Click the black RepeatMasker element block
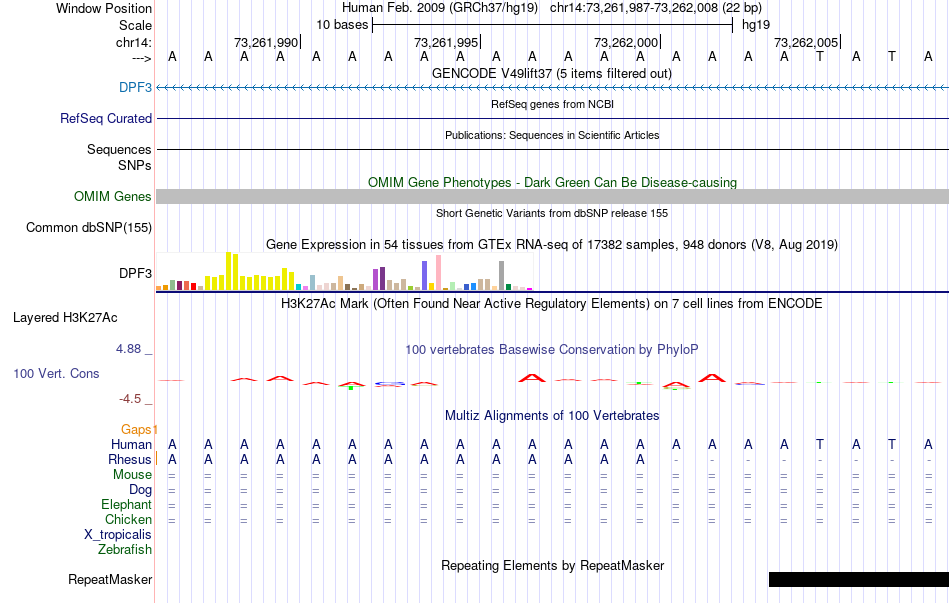Screen dimensions: 950x603 tap(859, 579)
